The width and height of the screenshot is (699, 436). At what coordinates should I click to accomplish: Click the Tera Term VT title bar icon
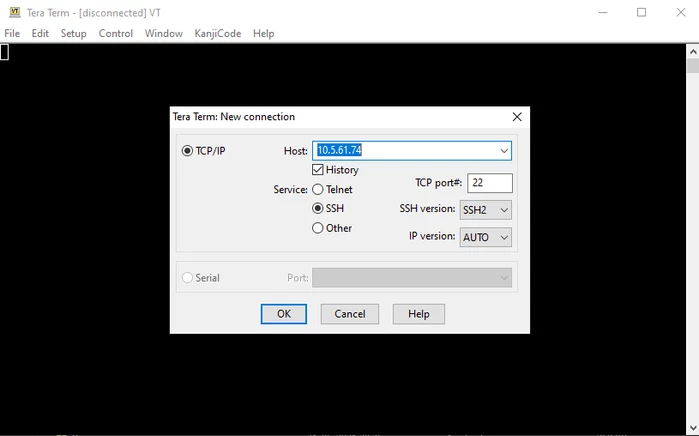tap(15, 12)
